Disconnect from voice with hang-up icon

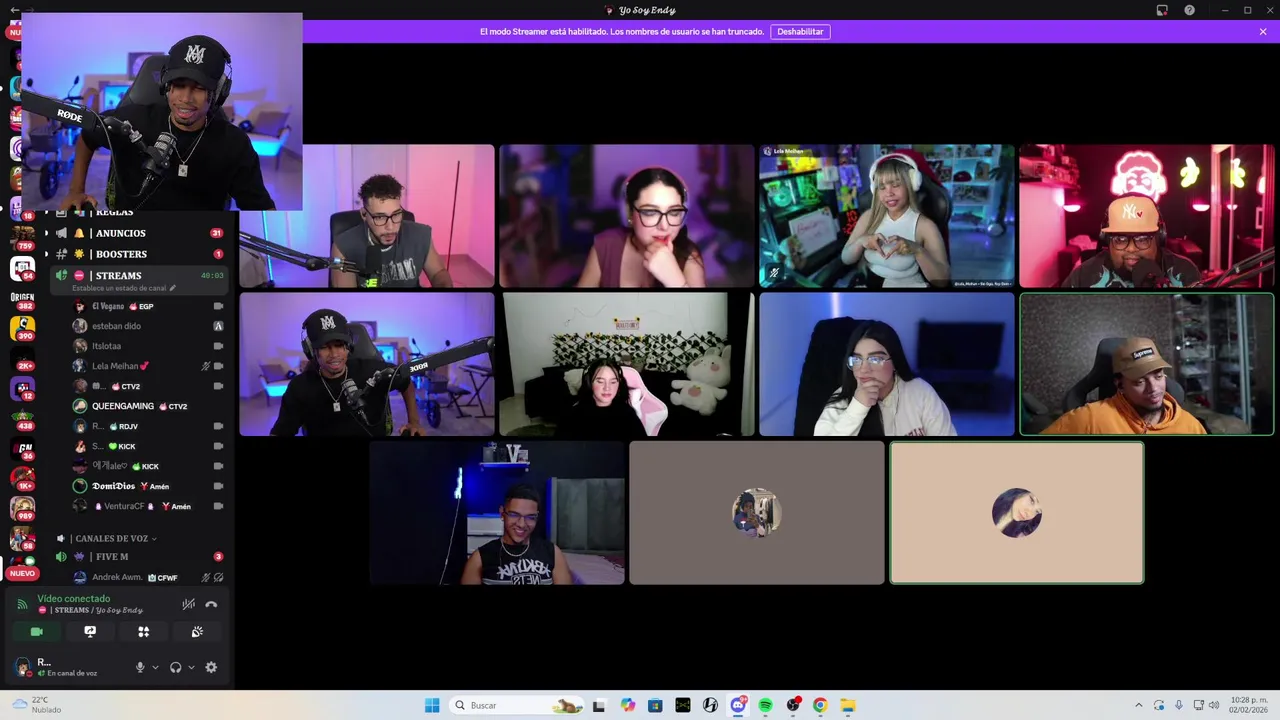(211, 604)
